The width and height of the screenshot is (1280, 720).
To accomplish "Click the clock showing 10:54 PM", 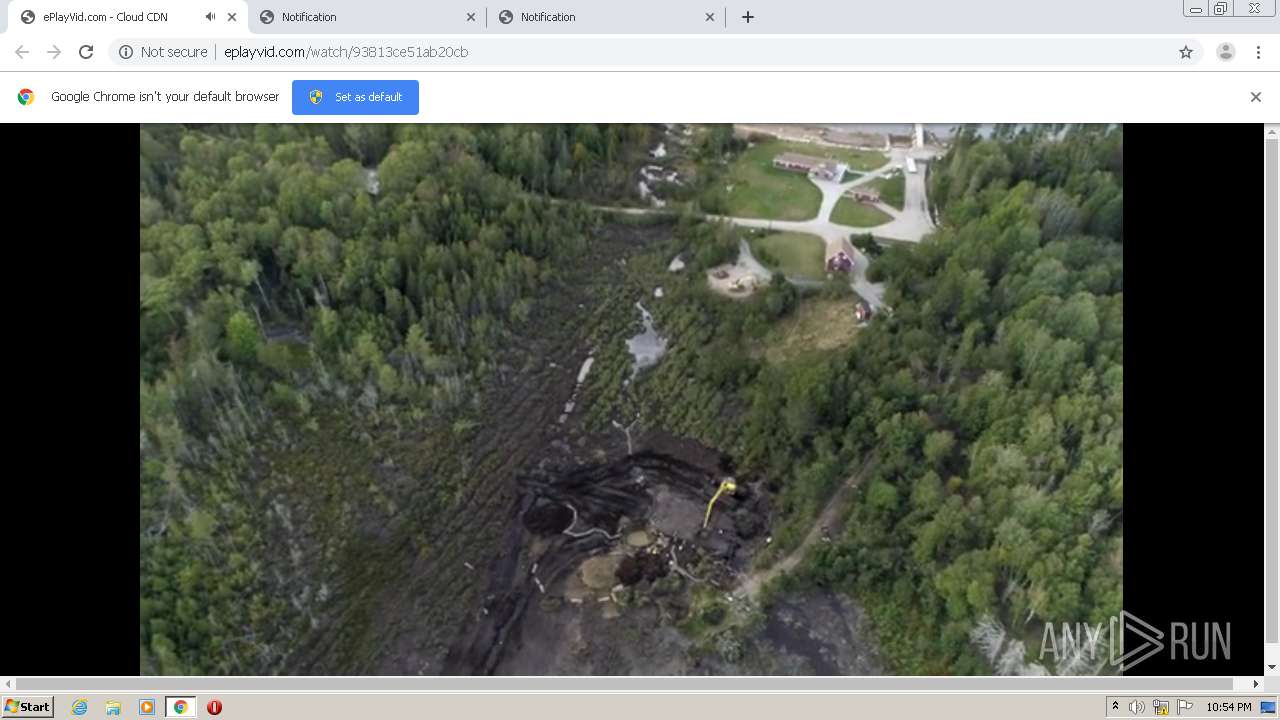I will 1229,707.
